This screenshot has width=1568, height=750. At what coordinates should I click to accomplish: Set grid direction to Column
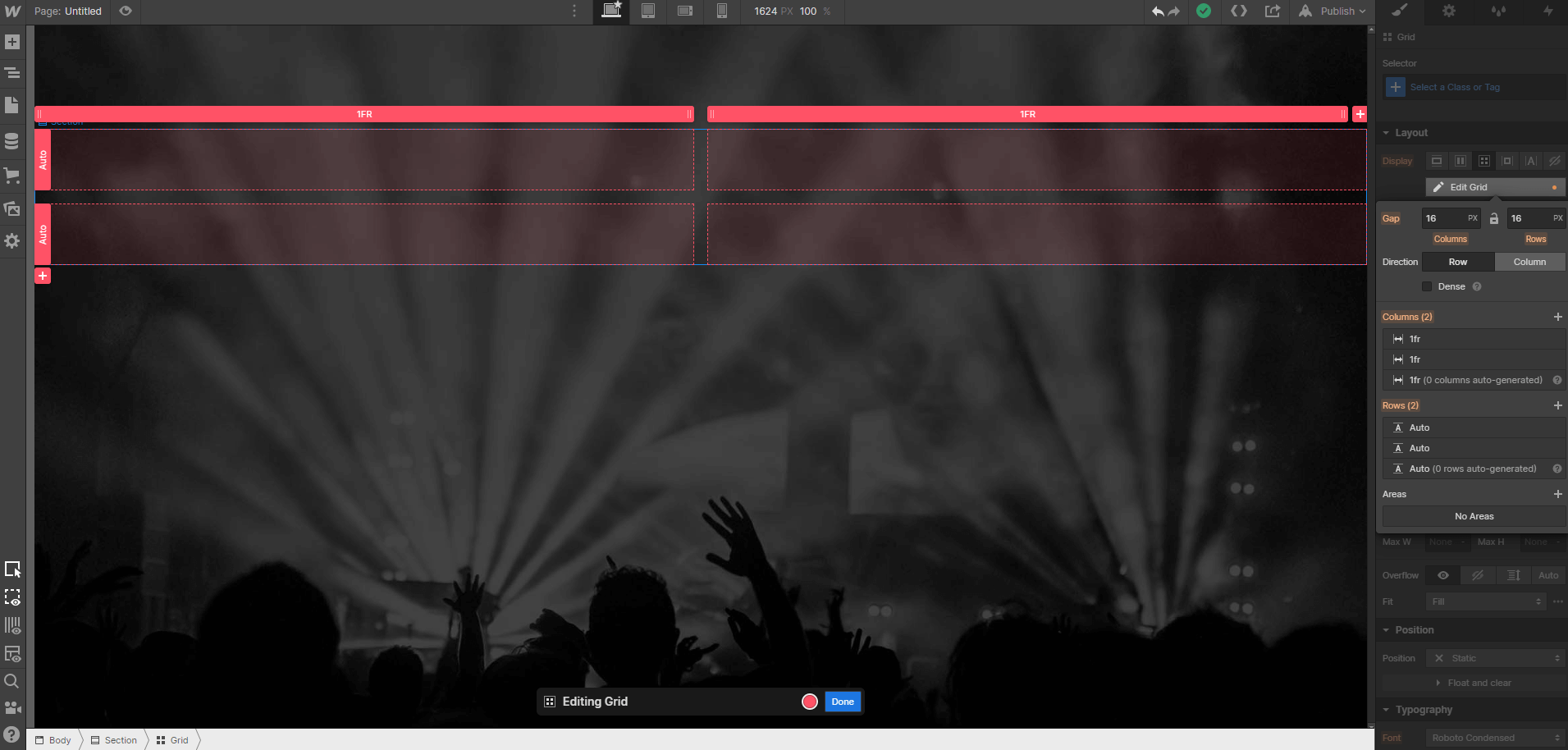[x=1529, y=262]
